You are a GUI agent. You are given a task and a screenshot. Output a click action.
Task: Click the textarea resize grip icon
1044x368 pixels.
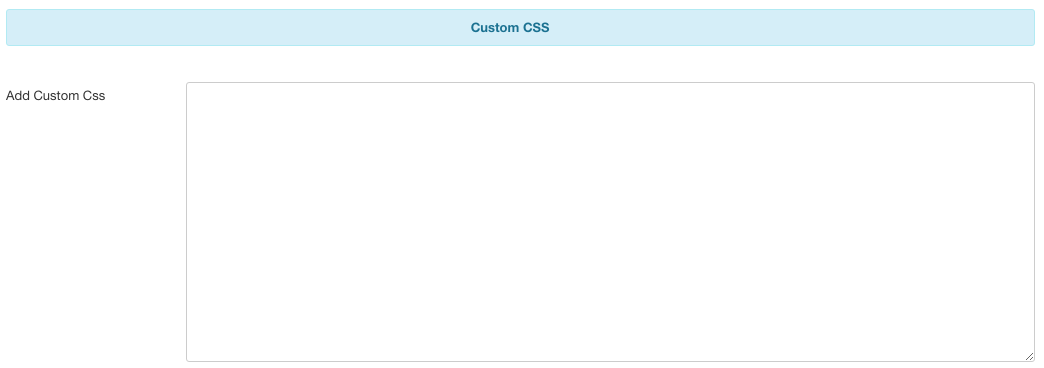coord(1029,357)
